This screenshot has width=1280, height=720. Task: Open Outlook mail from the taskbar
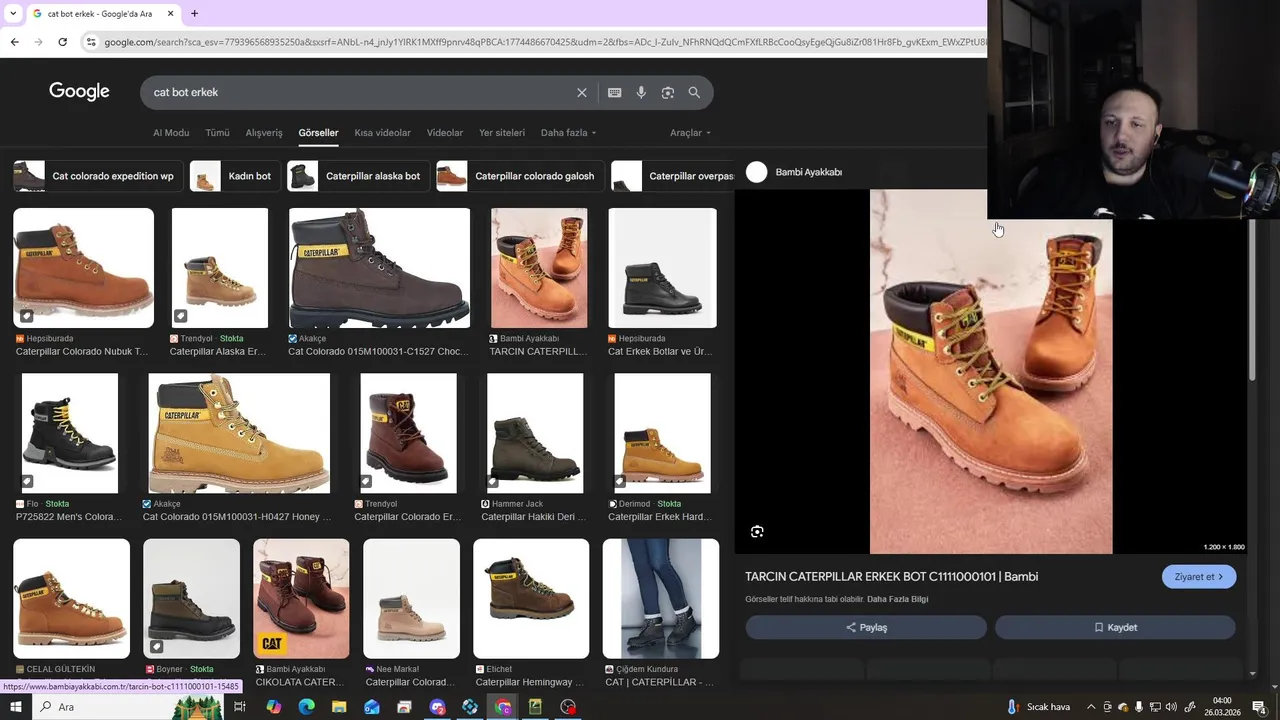pos(372,707)
